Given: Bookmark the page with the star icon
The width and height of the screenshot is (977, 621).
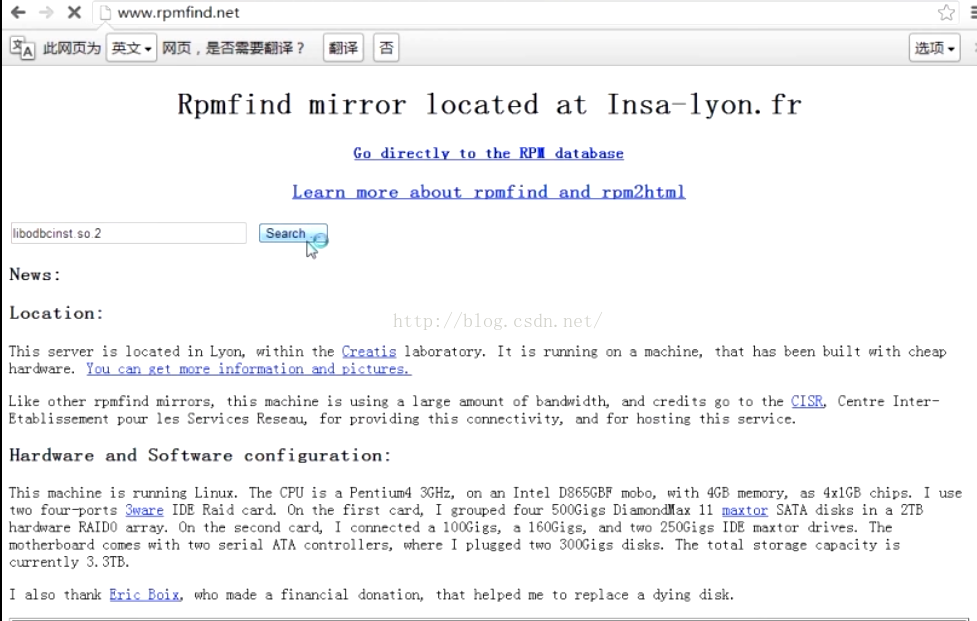Looking at the screenshot, I should tap(946, 12).
